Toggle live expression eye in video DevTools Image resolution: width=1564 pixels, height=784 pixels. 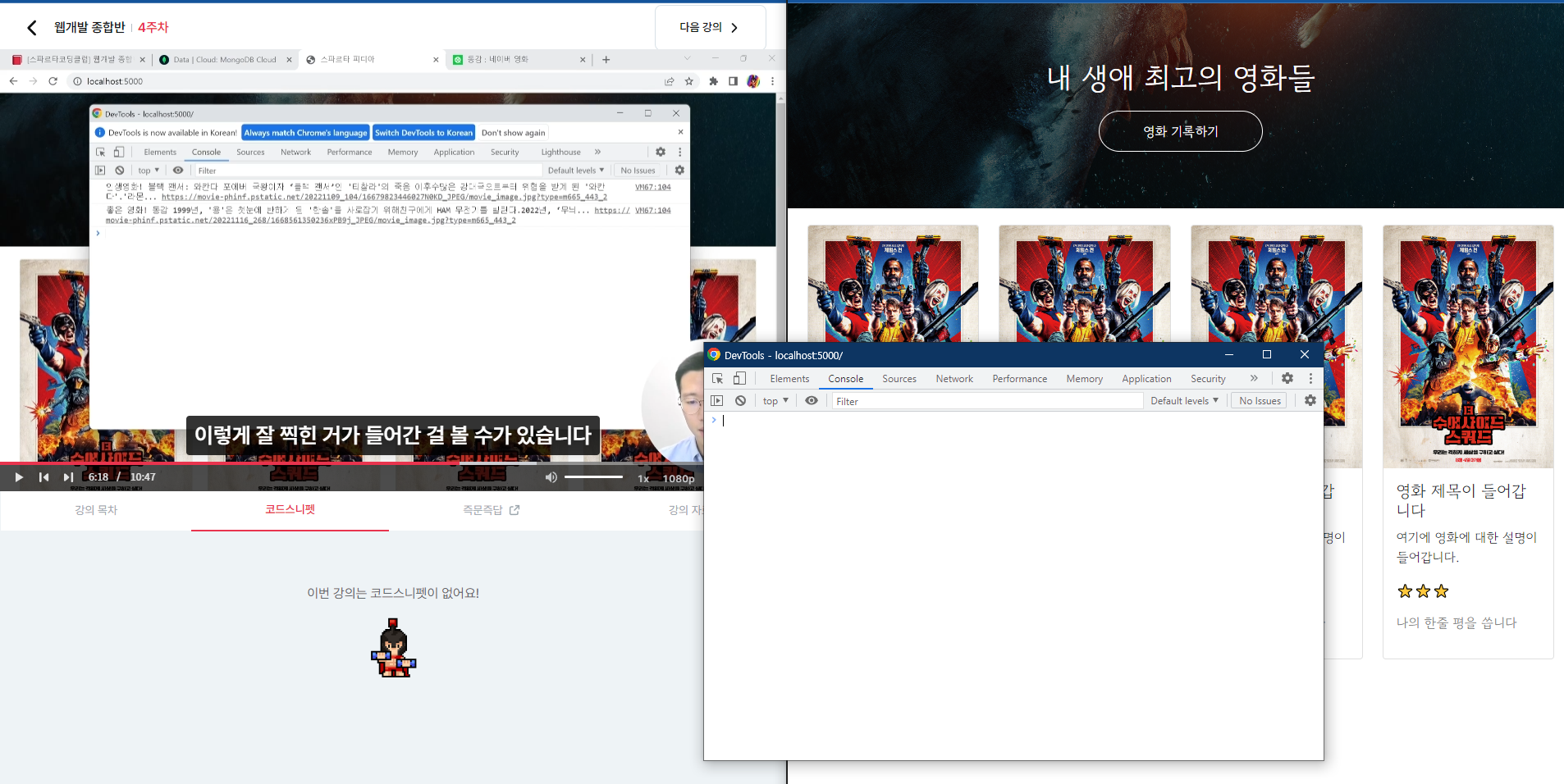pos(178,171)
